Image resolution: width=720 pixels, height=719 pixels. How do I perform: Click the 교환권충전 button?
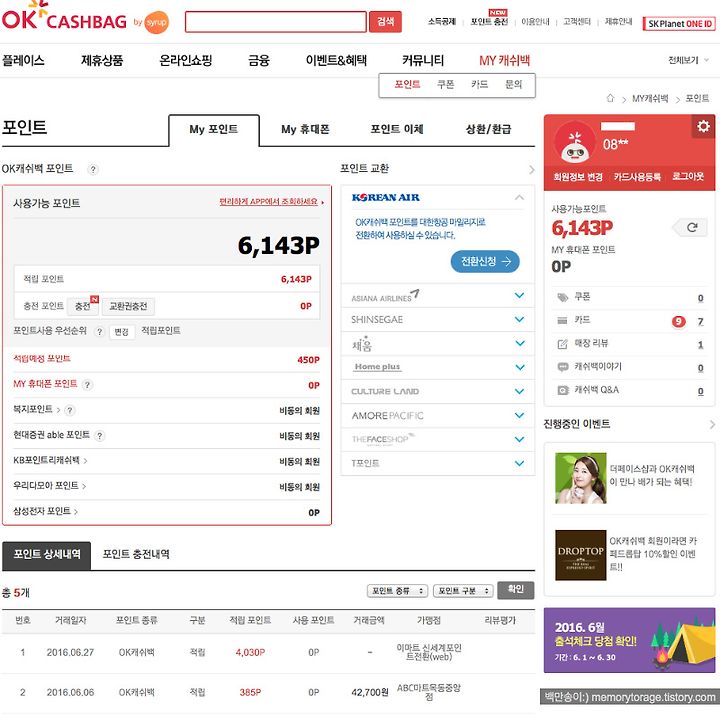pos(128,307)
